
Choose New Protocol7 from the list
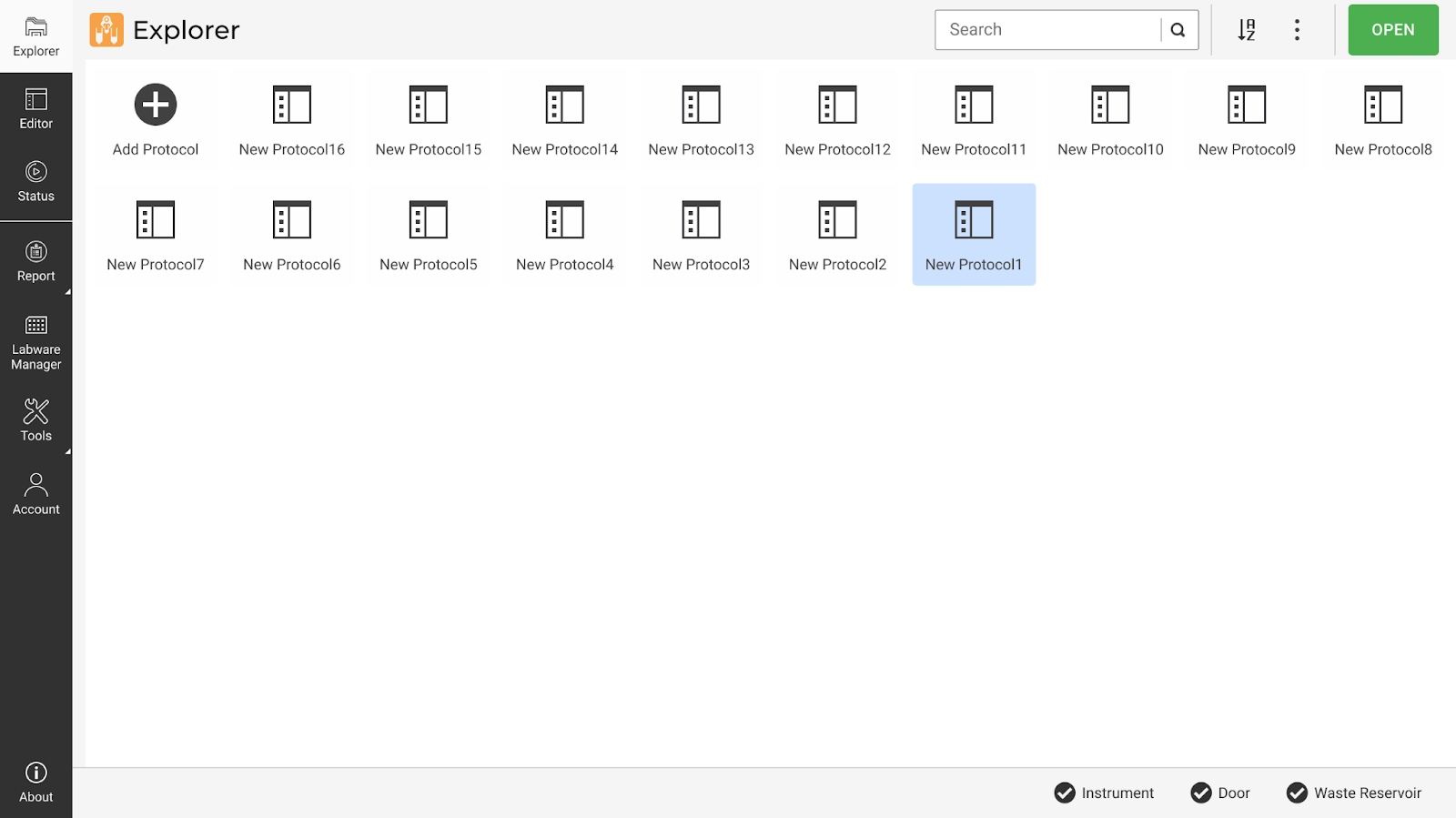point(156,235)
